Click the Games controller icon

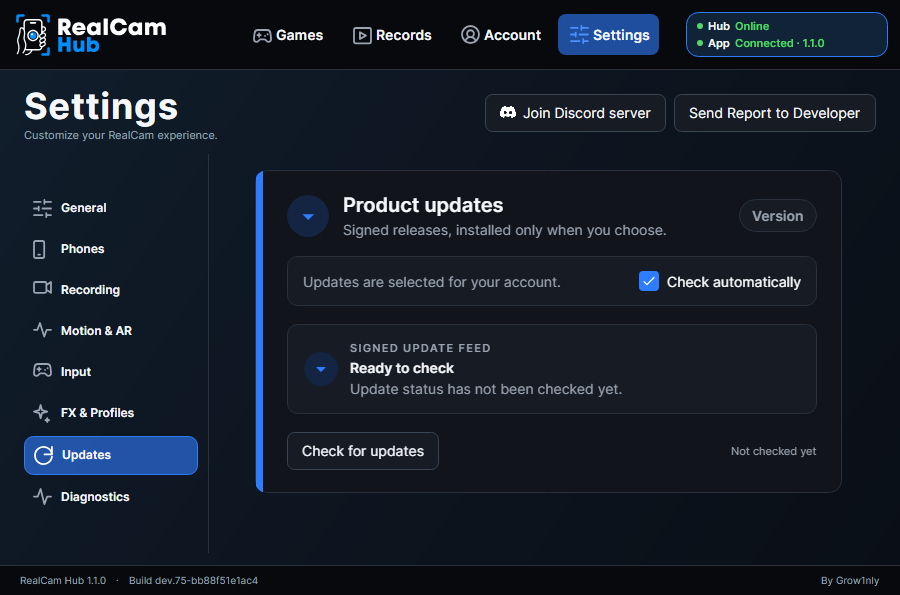pos(262,36)
